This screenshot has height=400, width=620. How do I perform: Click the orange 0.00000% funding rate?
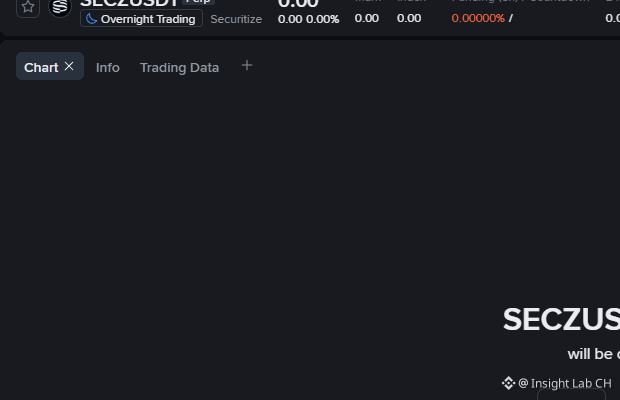click(x=478, y=18)
